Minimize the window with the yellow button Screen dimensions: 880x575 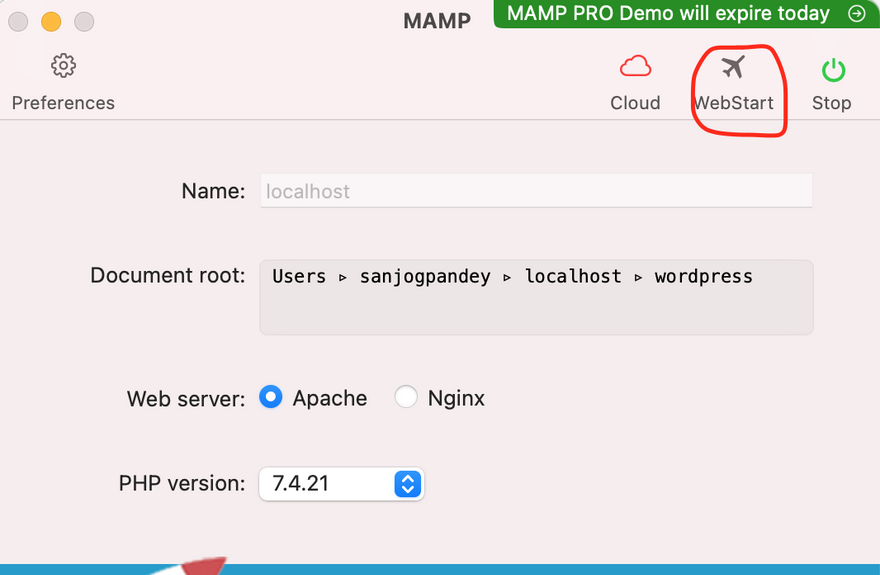[x=50, y=21]
